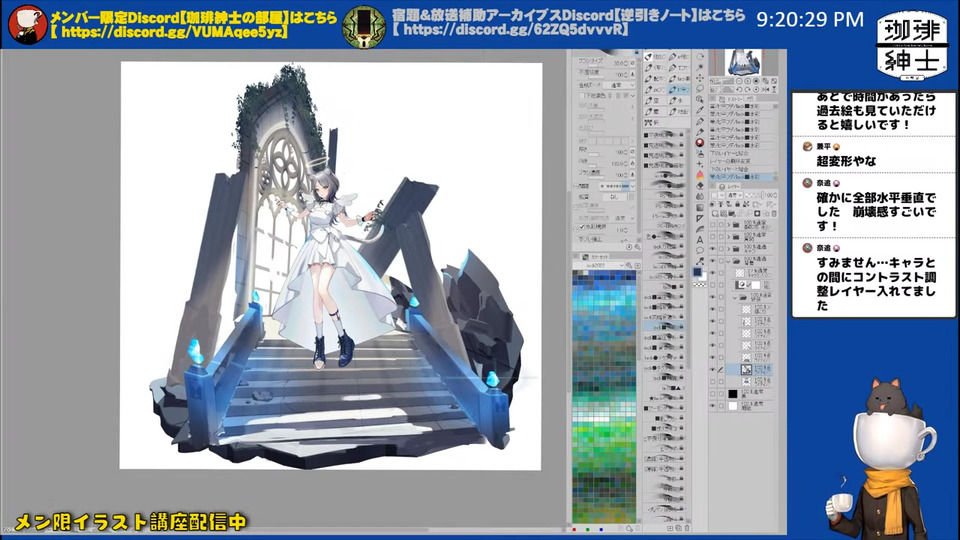The height and width of the screenshot is (540, 960).
Task: Select the red circular brush tool icon
Action: [x=700, y=143]
